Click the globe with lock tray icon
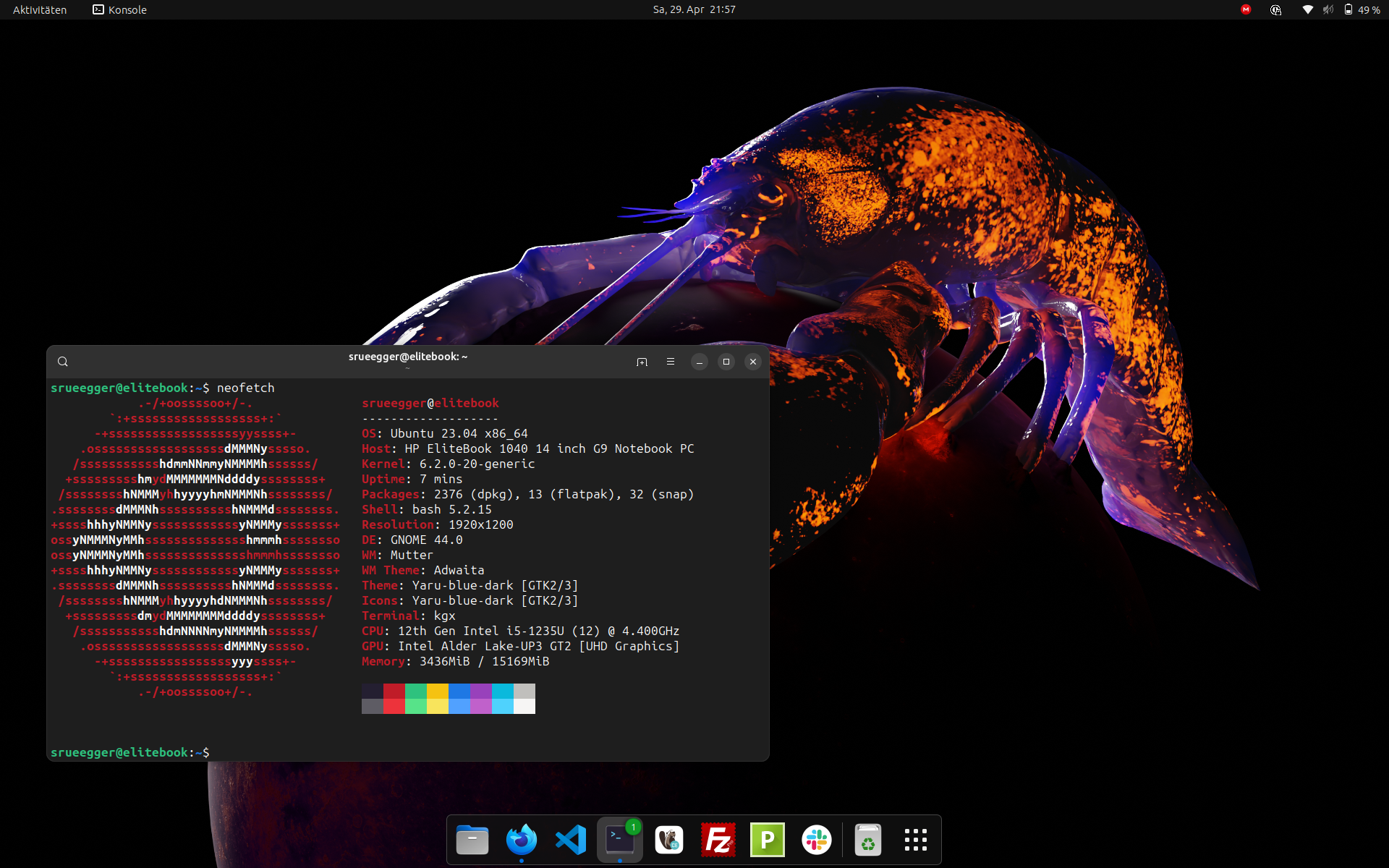 tap(1276, 9)
